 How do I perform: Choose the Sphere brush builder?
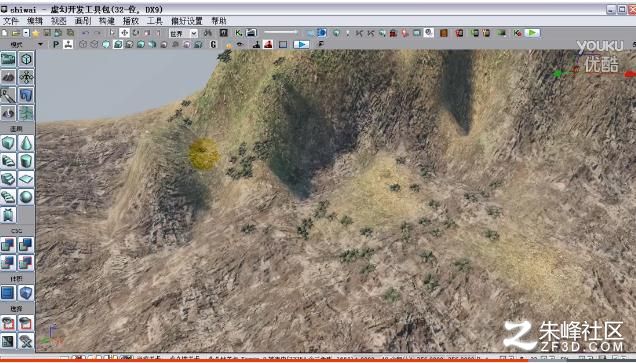click(x=26, y=197)
